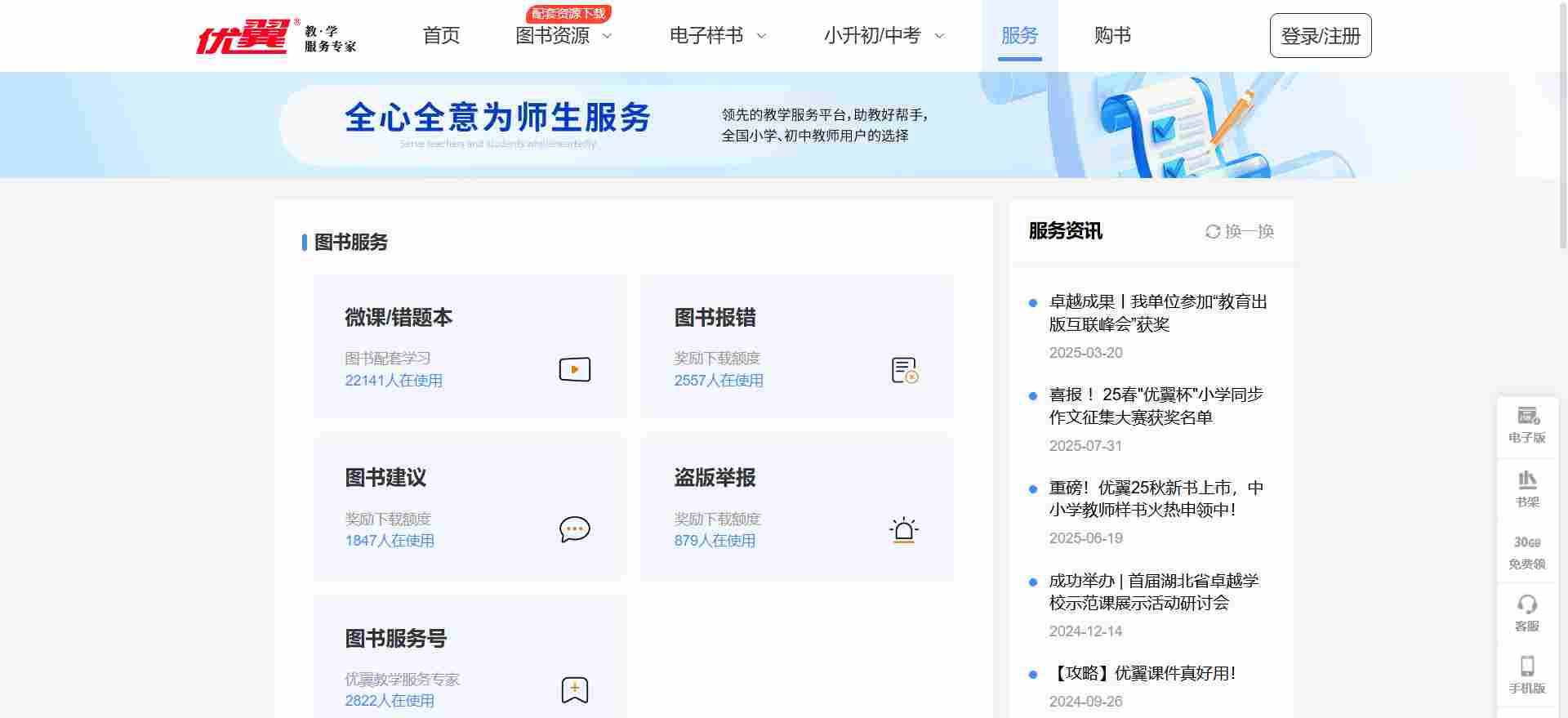The image size is (1568, 718).
Task: Open the 卓越成果 教育出版互联峰会 news article
Action: [1157, 313]
